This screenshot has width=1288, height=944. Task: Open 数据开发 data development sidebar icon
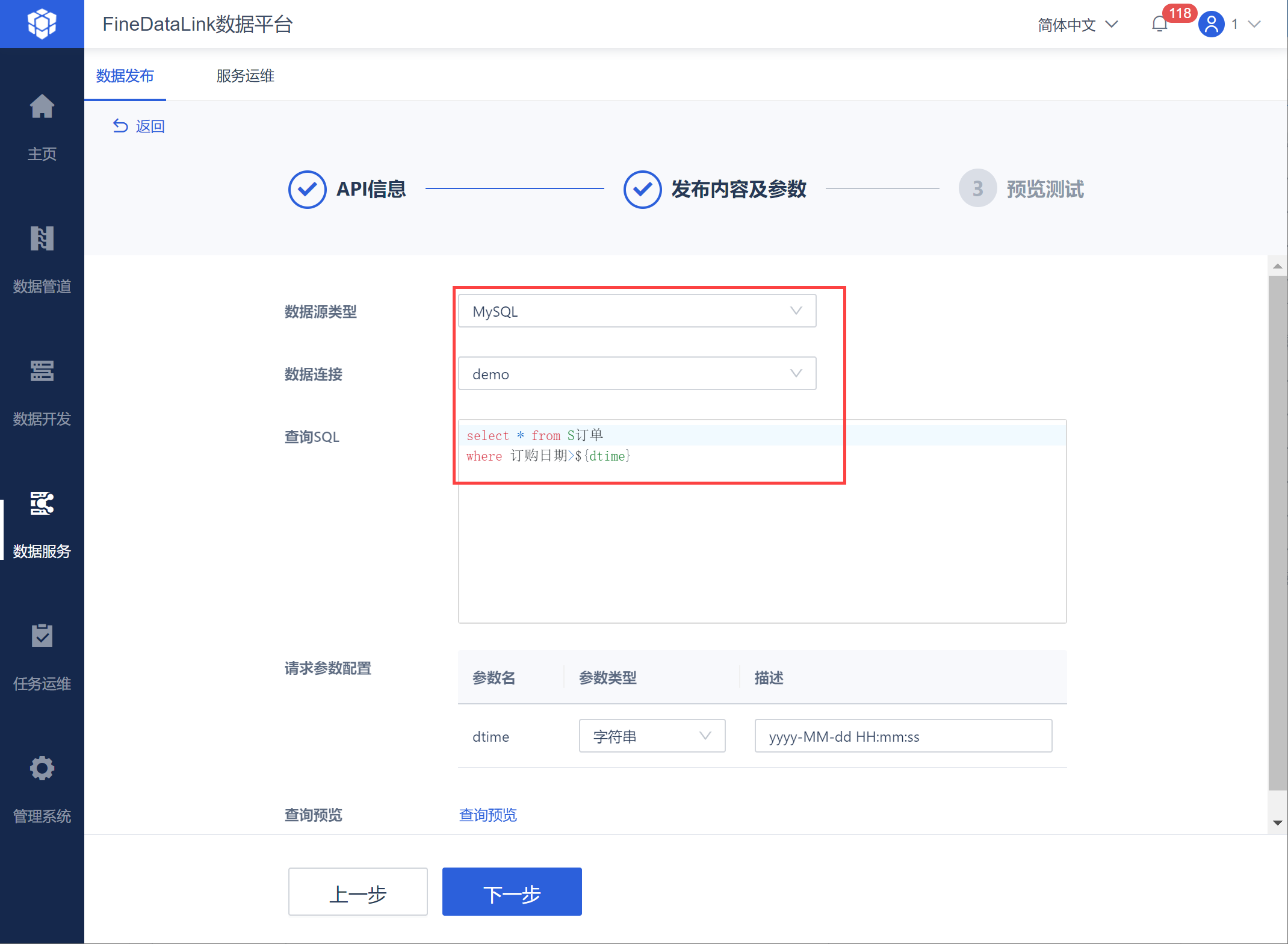[42, 371]
